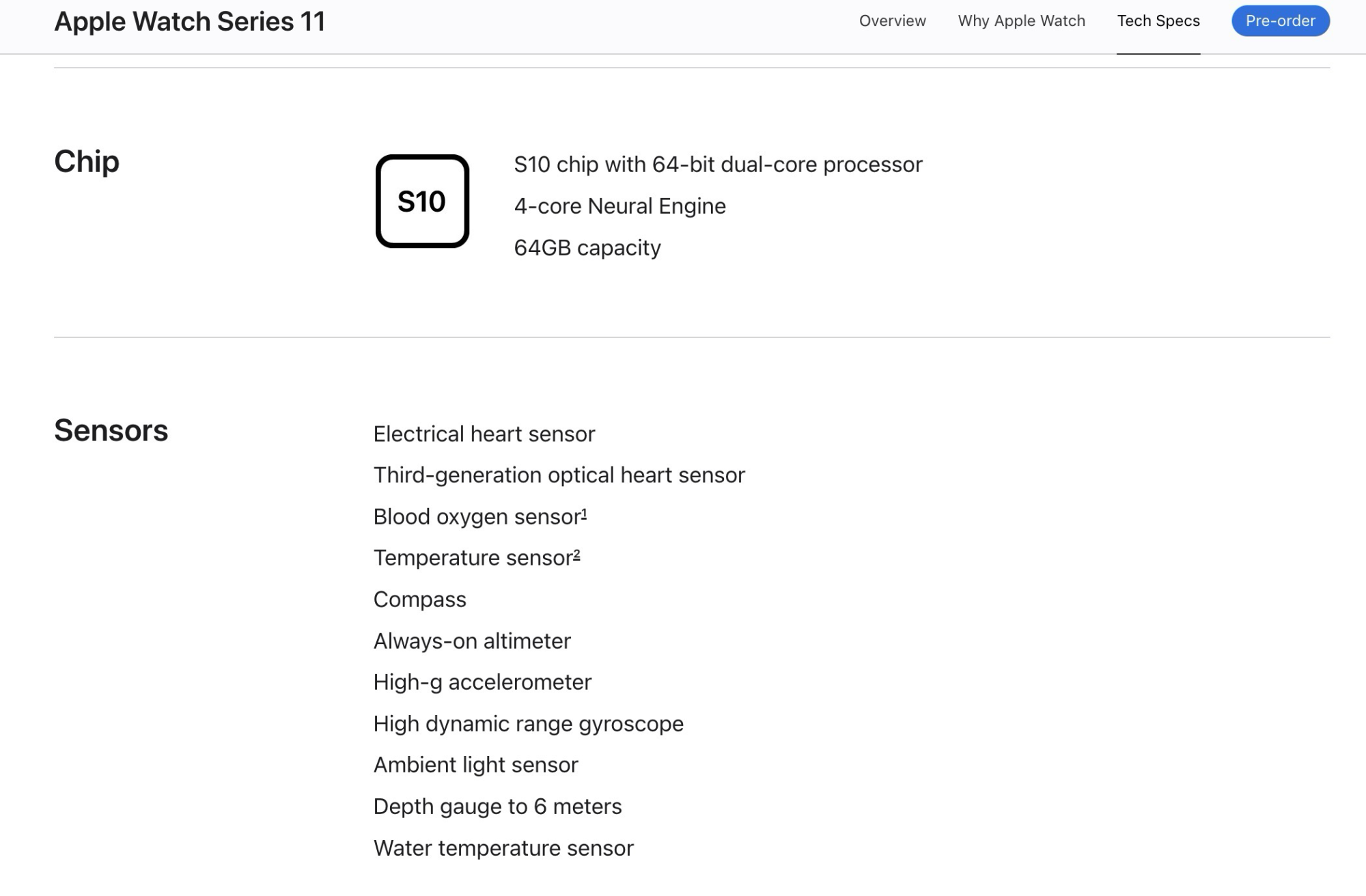1366x896 pixels.
Task: Click the Apple Watch Series 11 title
Action: click(189, 22)
